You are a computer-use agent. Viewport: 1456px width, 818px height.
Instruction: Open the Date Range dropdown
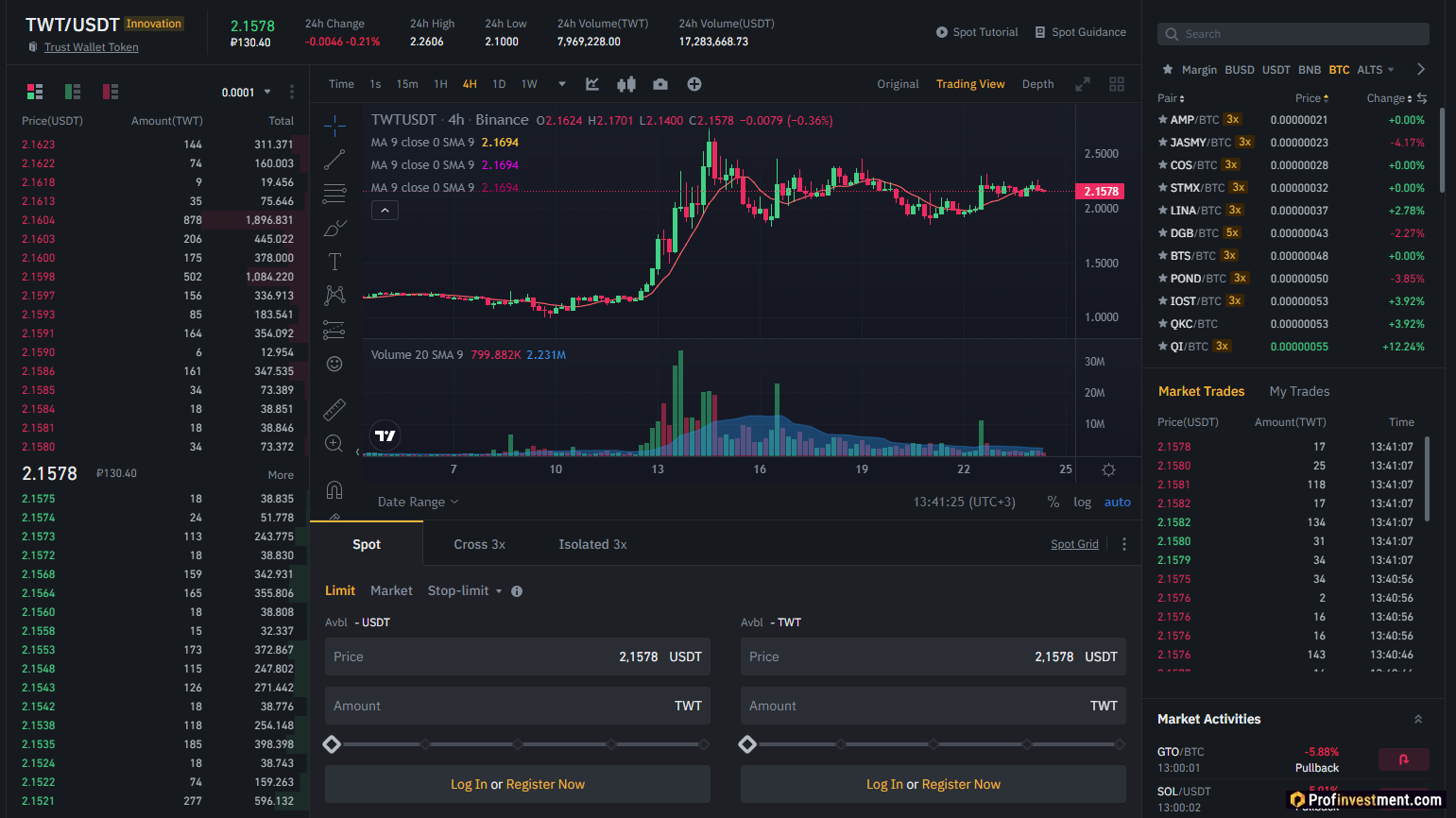tap(418, 503)
